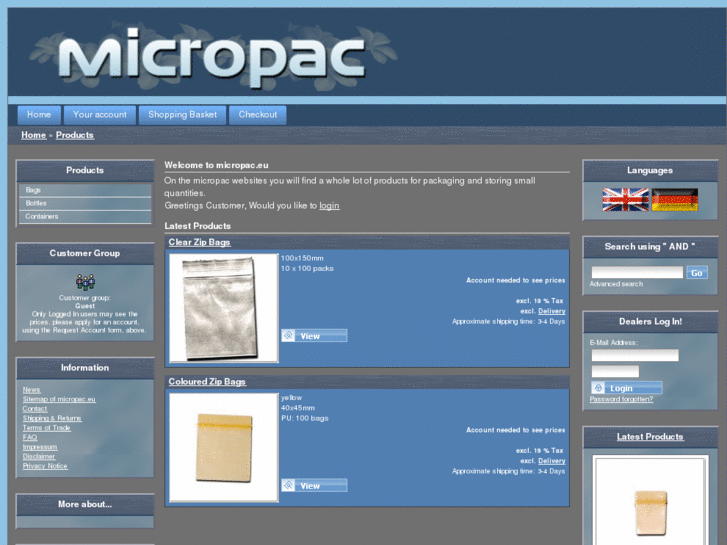This screenshot has width=727, height=545.
Task: Open Shipping & Returns link
Action: click(52, 418)
